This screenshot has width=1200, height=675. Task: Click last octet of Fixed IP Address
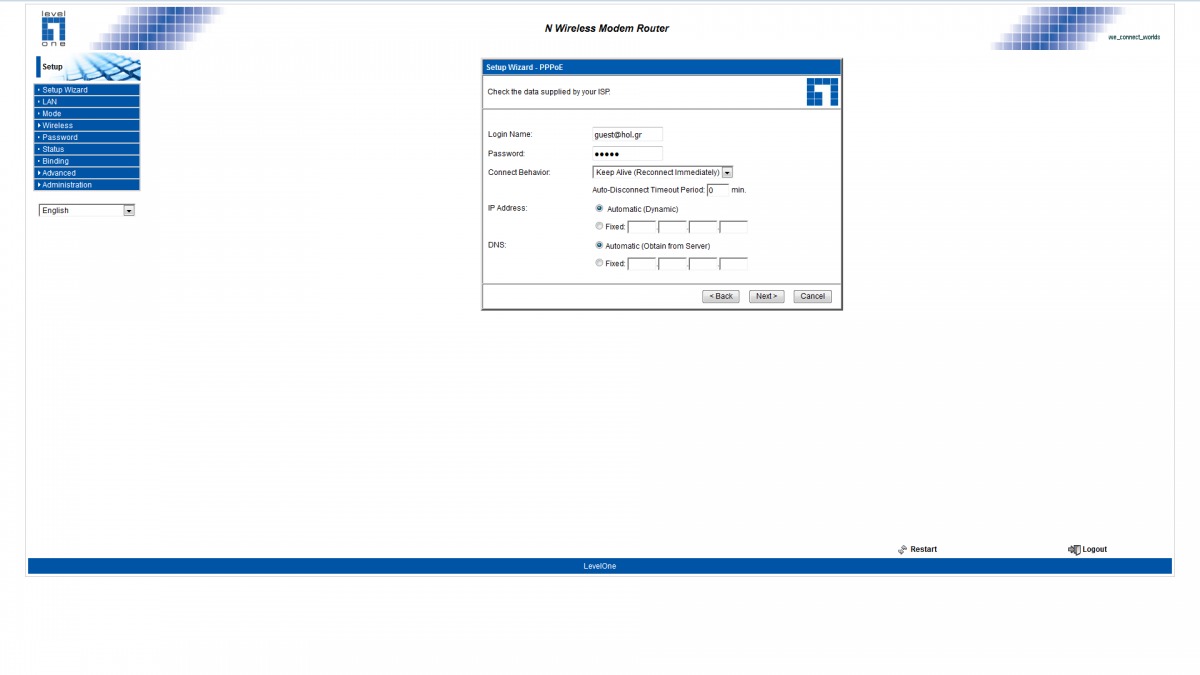click(x=734, y=227)
